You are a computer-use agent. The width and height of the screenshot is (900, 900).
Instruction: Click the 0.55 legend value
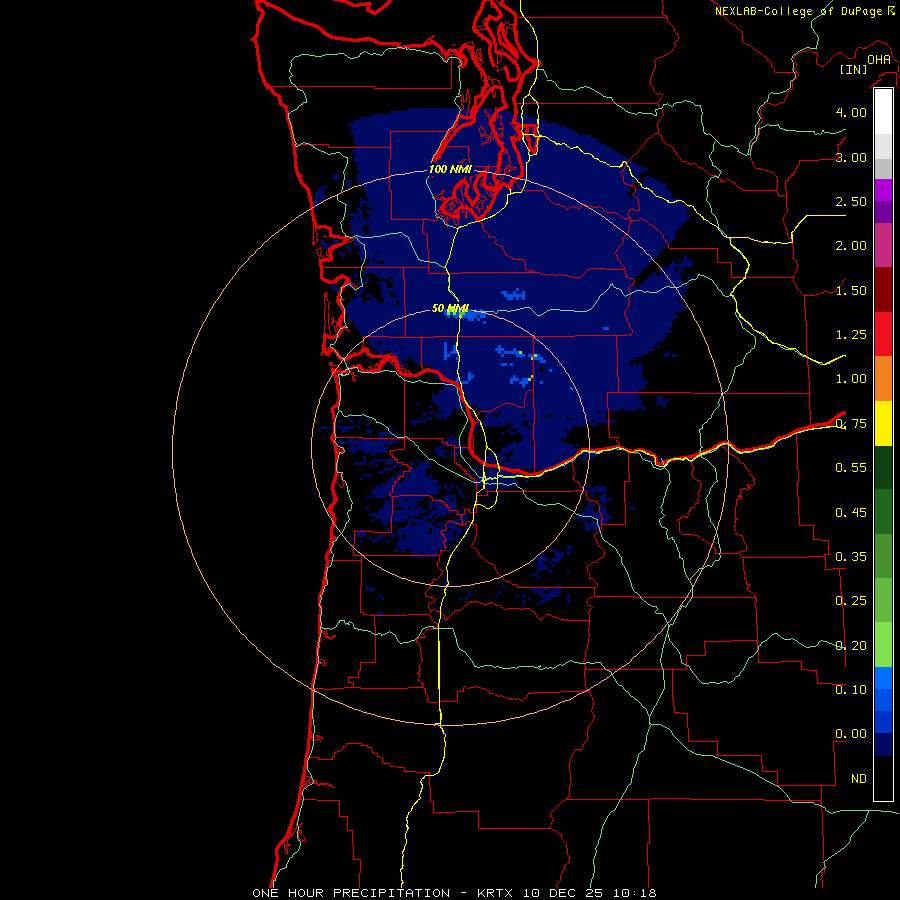click(x=851, y=468)
